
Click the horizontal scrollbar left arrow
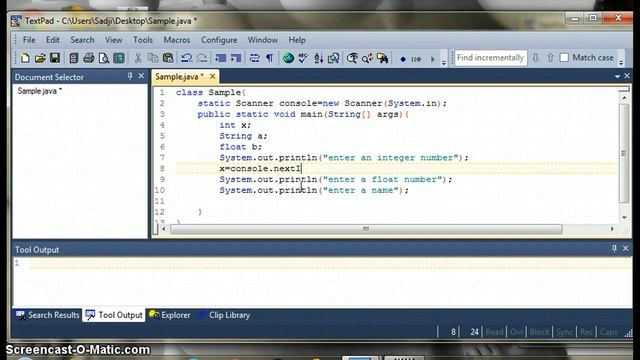163,229
